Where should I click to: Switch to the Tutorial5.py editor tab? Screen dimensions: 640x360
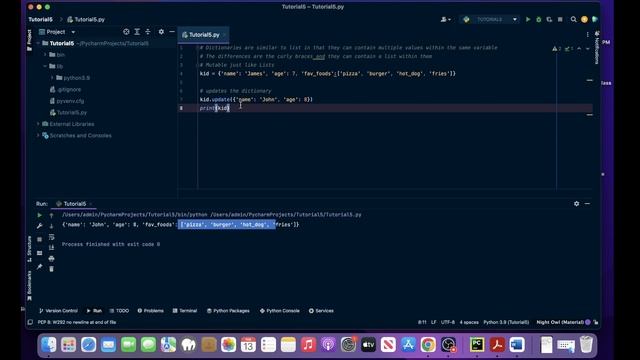[x=203, y=35]
